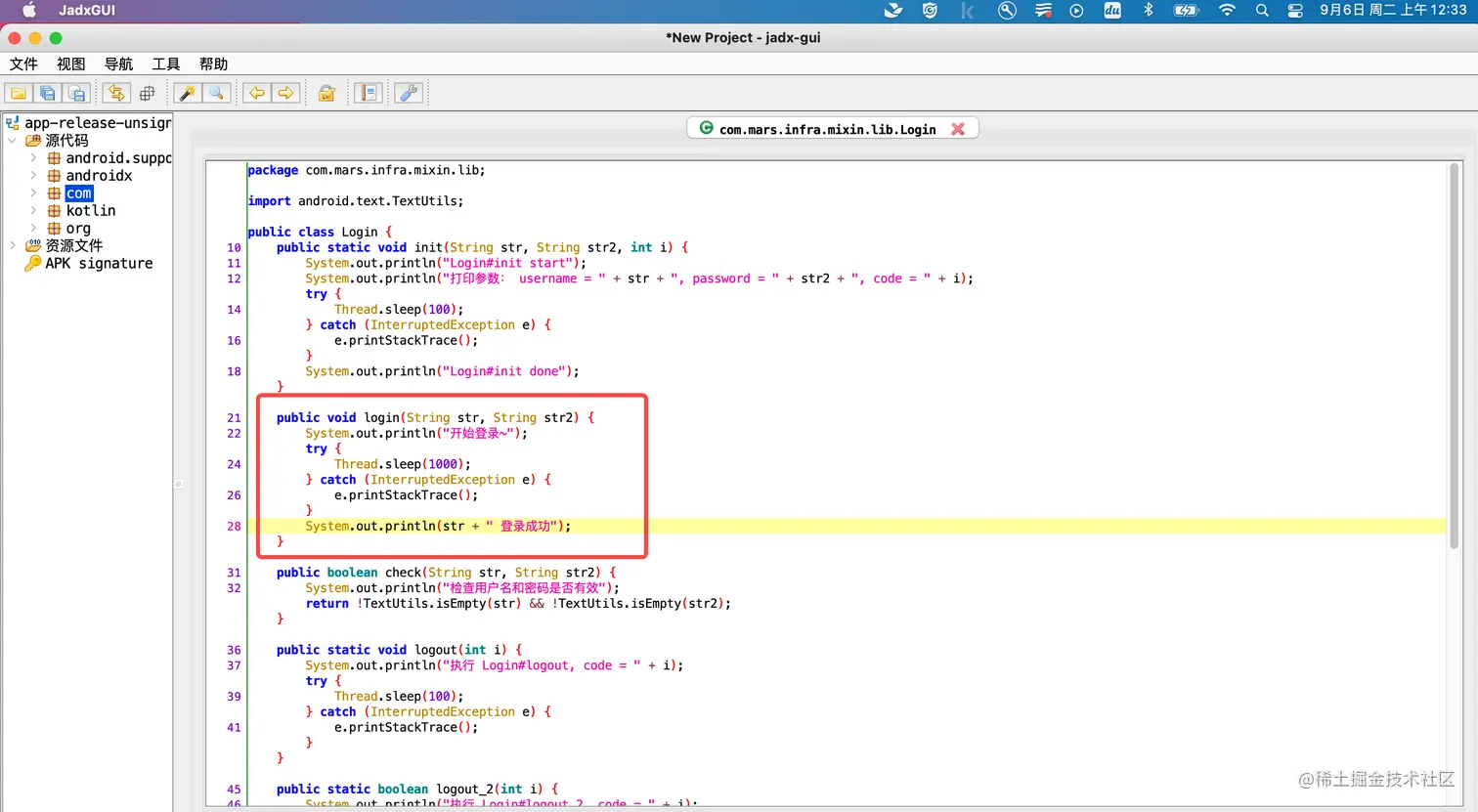Click the code editor vertical scrollbar
The image size is (1478, 812).
tap(1454, 357)
